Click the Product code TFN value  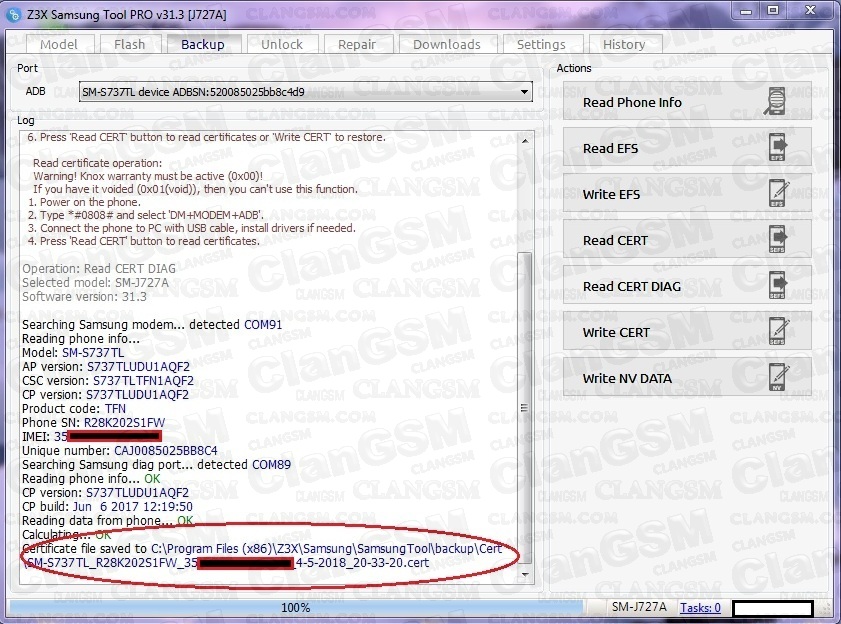click(115, 409)
